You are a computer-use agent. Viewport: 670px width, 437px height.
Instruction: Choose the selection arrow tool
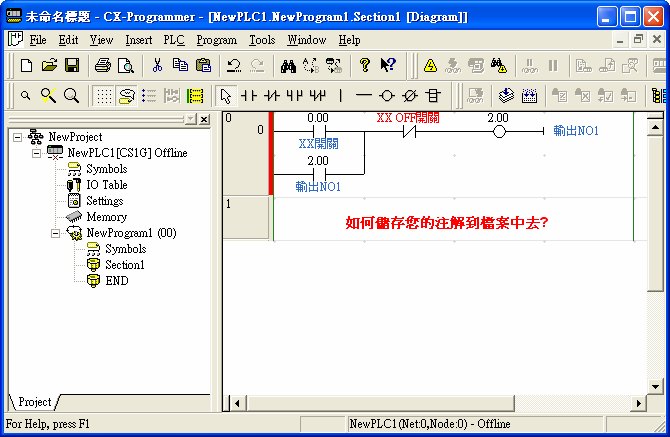click(225, 96)
